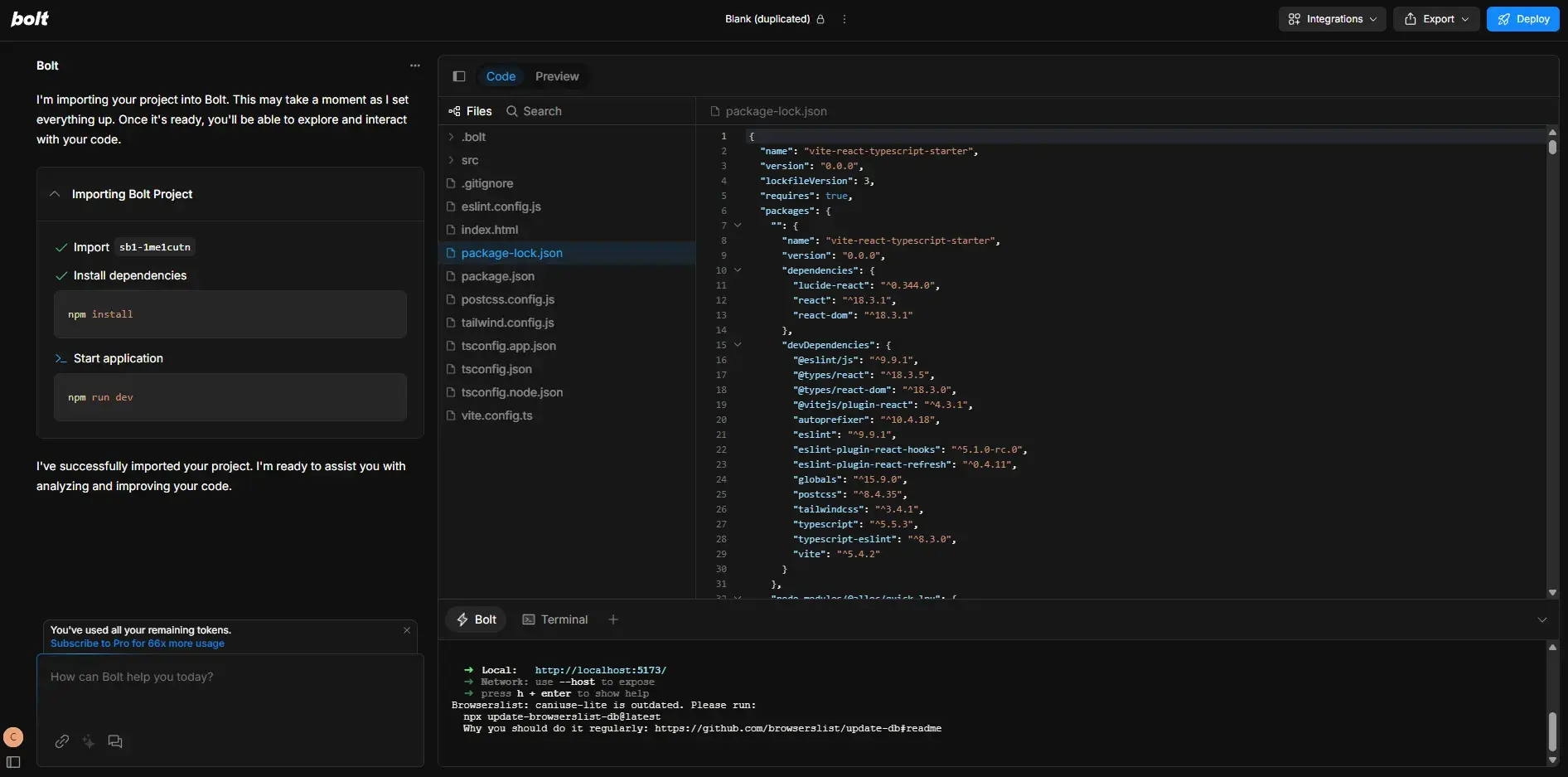Click Subscribe to Pro link
1568x777 pixels.
coord(138,643)
